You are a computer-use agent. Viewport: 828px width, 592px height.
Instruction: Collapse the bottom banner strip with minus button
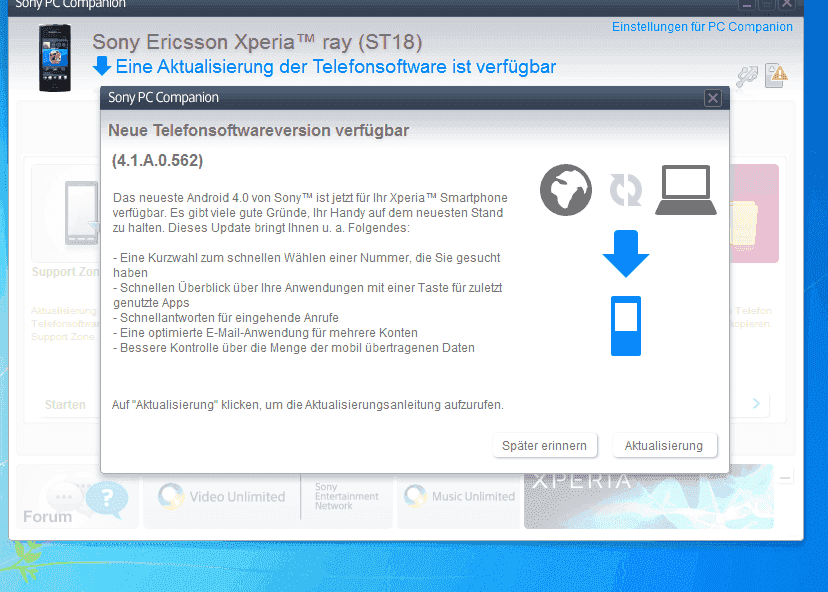[785, 478]
